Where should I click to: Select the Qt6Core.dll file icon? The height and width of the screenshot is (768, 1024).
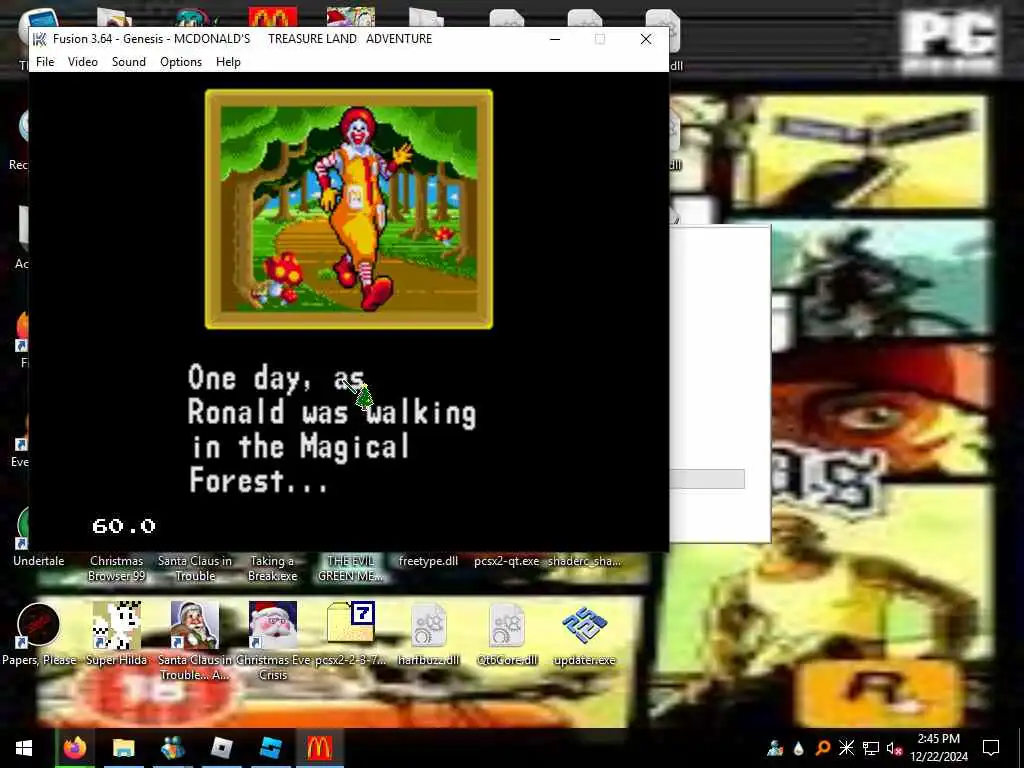click(x=507, y=633)
